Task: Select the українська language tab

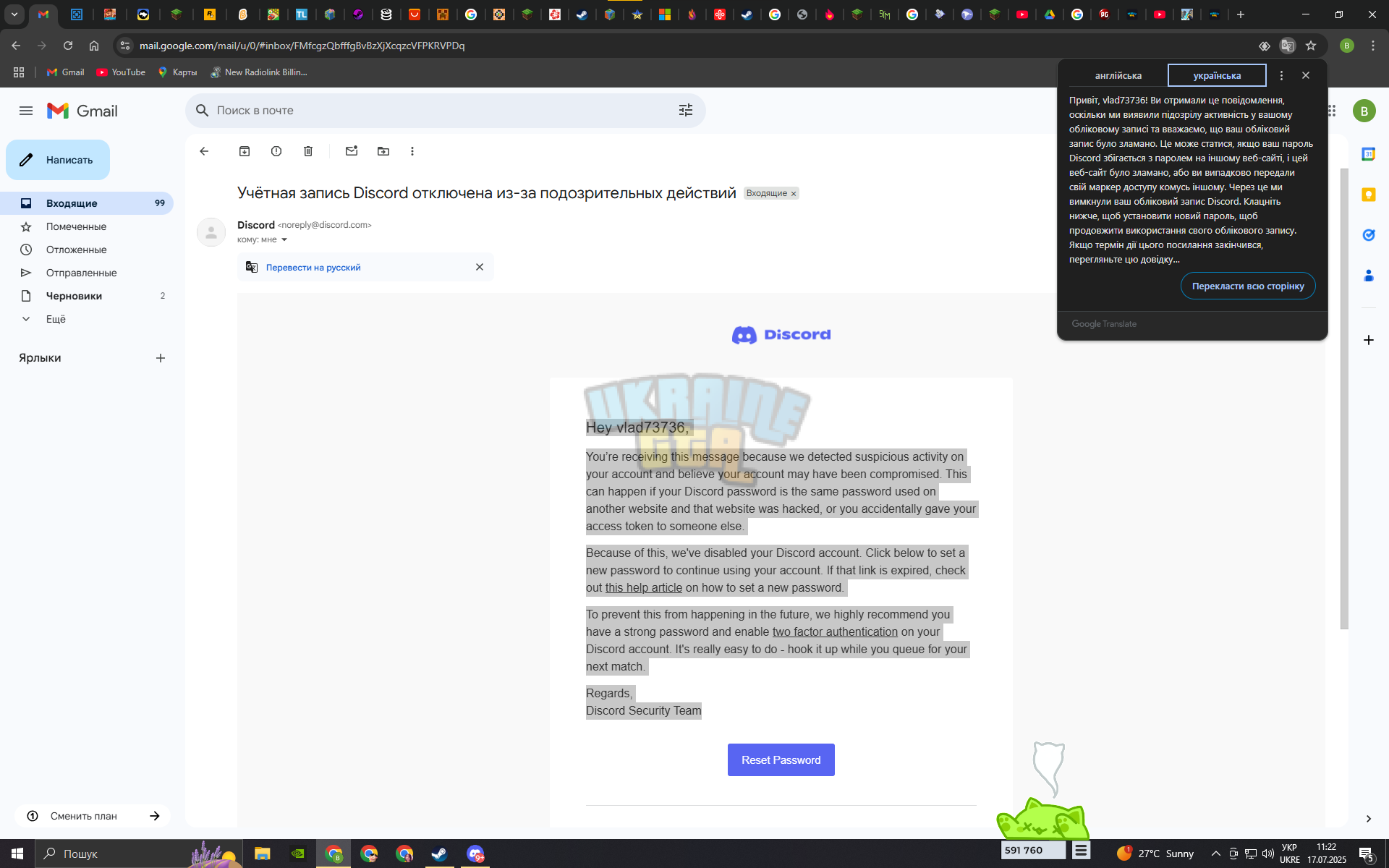Action: click(1217, 75)
